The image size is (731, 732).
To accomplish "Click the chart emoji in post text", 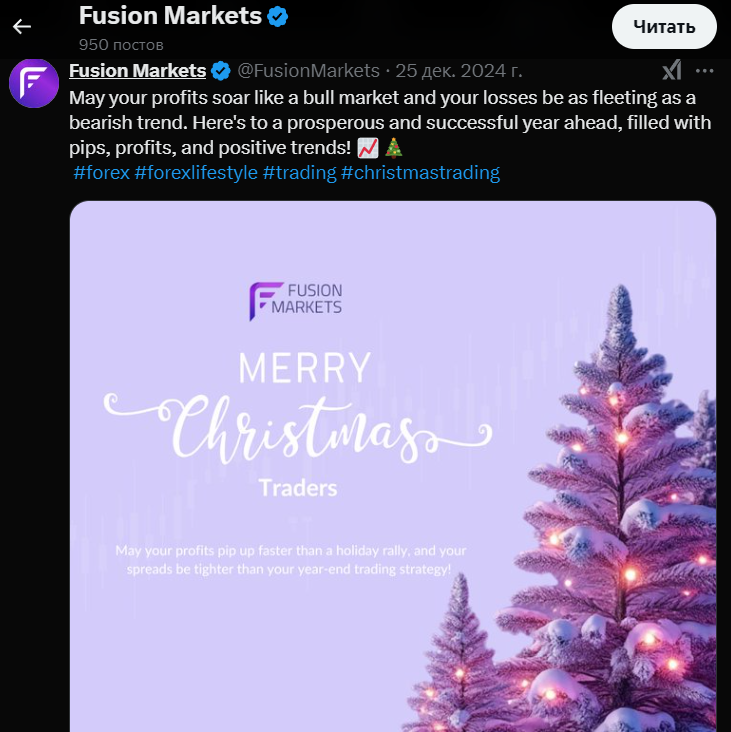I will tap(367, 148).
